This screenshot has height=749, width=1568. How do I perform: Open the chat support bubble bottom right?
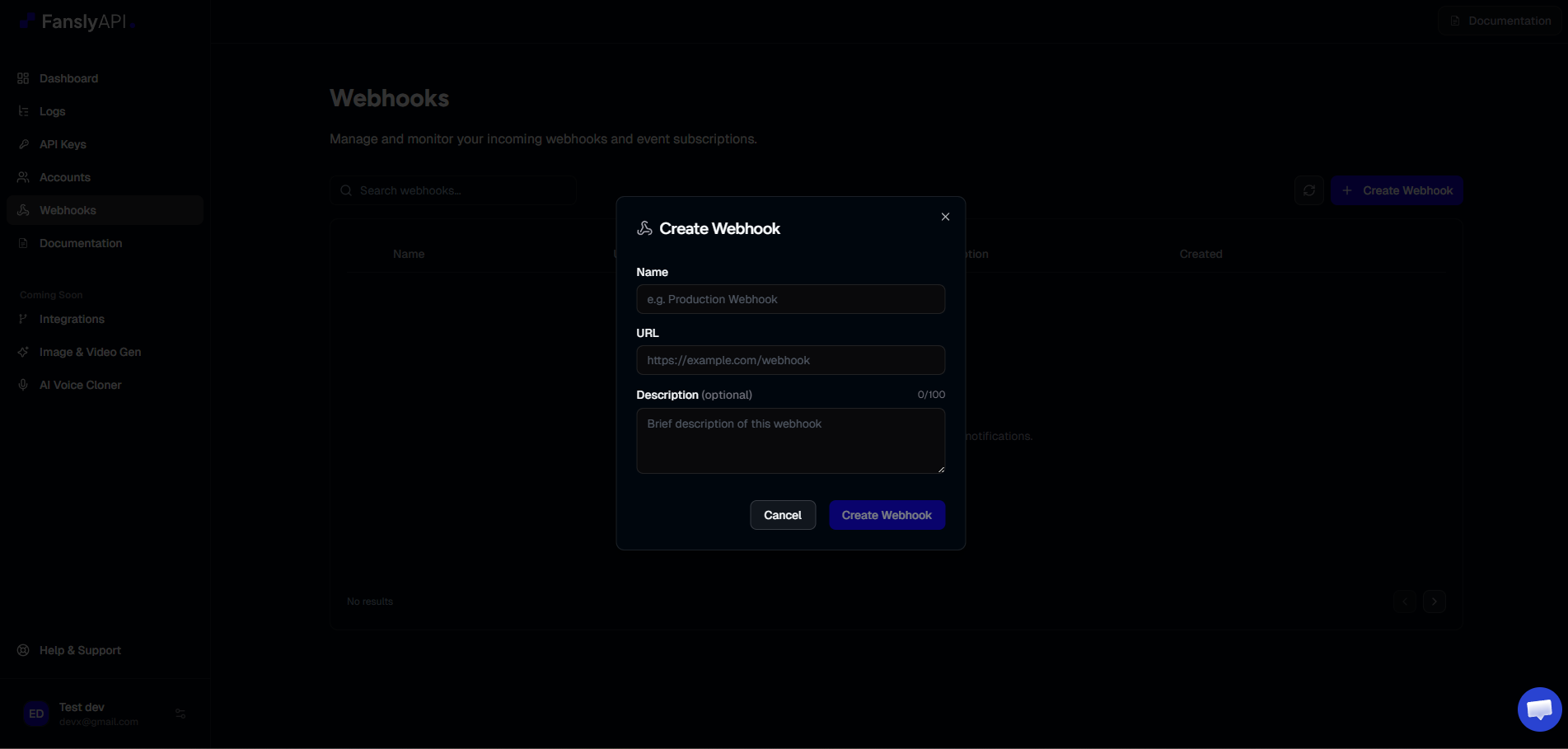[x=1538, y=709]
